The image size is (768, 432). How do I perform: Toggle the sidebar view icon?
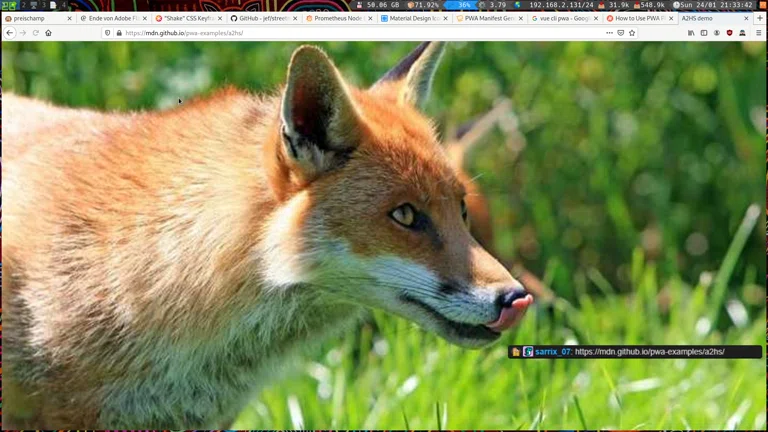pyautogui.click(x=704, y=33)
